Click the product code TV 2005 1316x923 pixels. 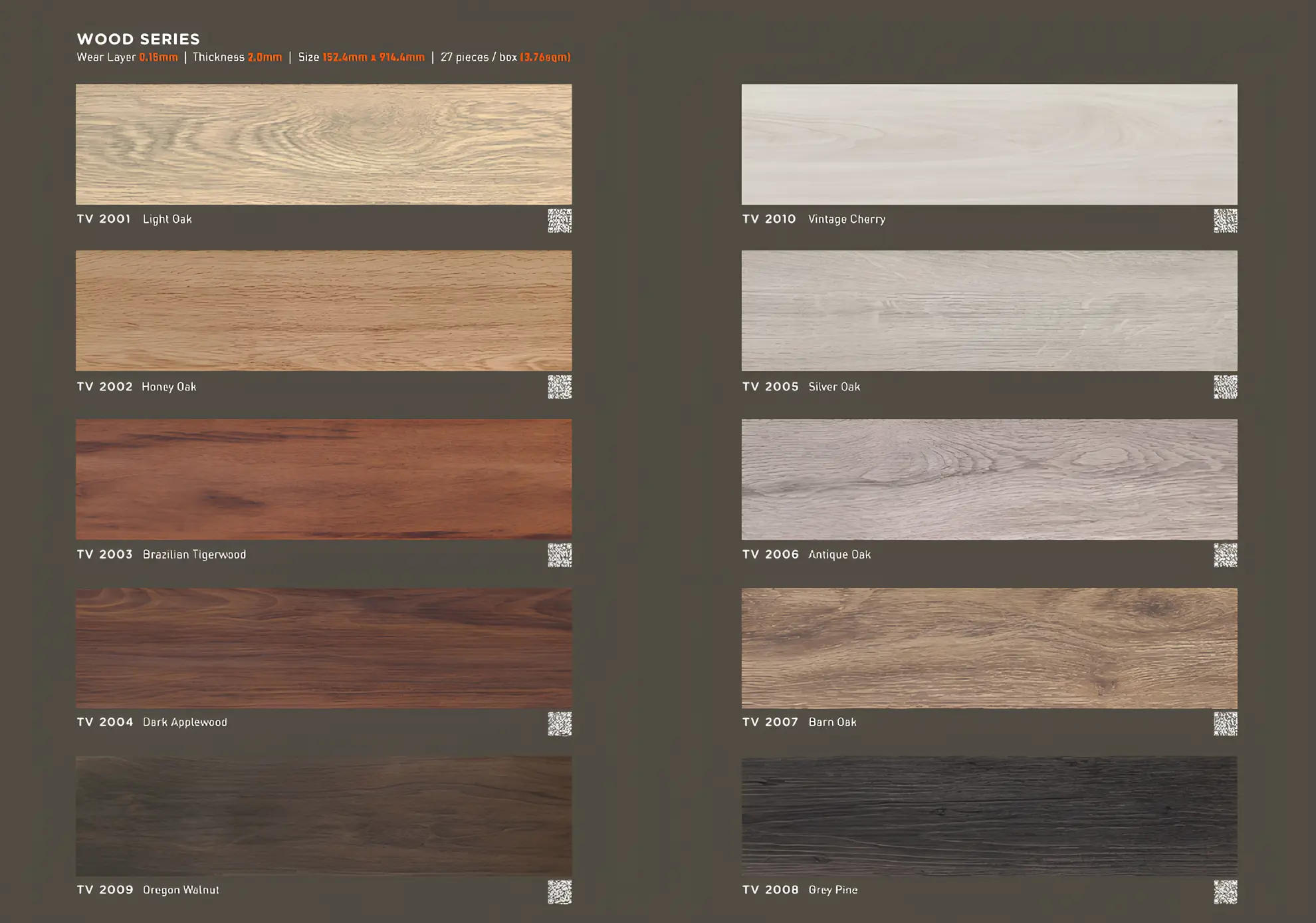click(x=770, y=386)
